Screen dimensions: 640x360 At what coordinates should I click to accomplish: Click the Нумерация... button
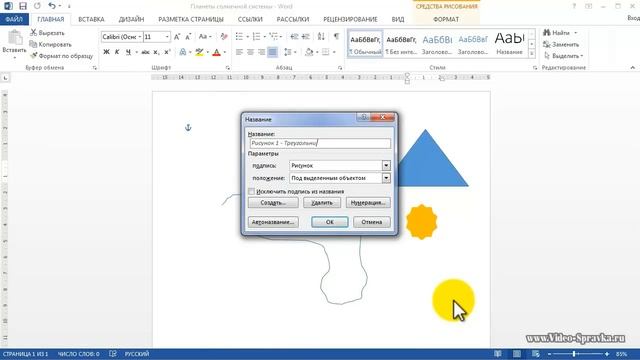pos(368,202)
